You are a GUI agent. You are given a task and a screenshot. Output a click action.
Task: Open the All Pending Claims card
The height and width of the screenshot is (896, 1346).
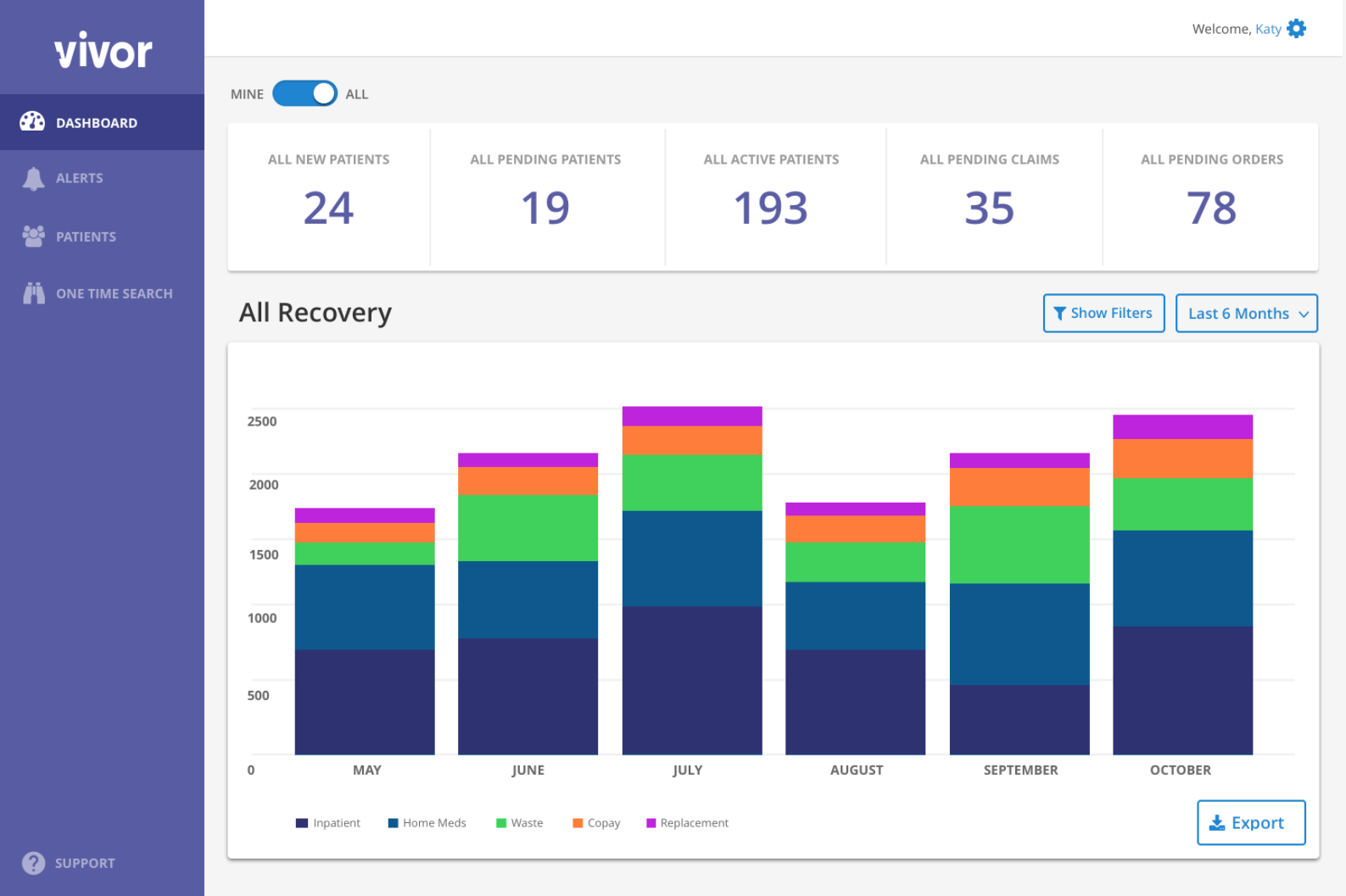click(x=990, y=197)
